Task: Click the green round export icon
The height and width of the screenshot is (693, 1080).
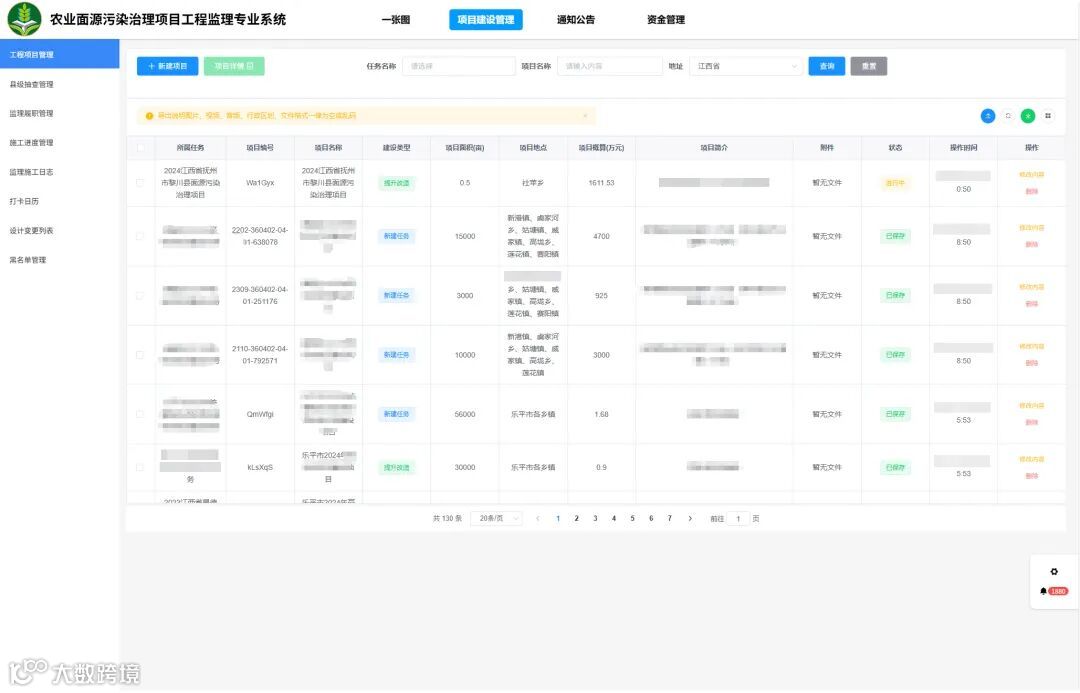Action: tap(1028, 116)
